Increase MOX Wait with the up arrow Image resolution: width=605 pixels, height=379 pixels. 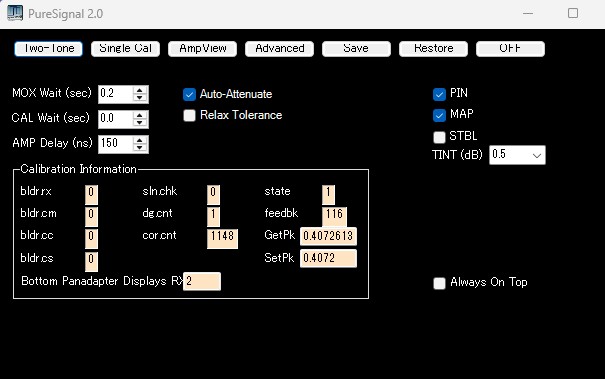(x=140, y=90)
